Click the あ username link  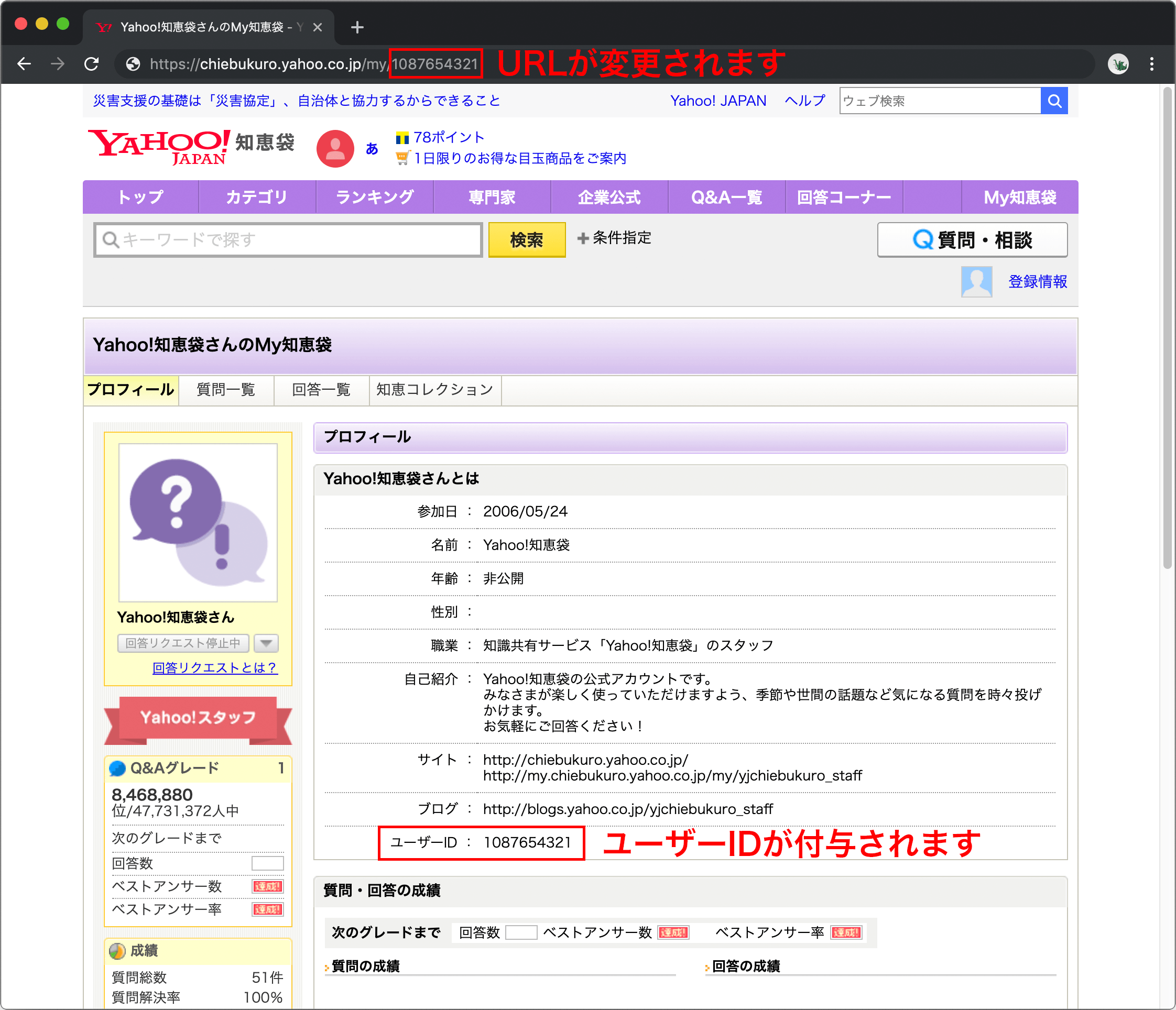click(372, 149)
